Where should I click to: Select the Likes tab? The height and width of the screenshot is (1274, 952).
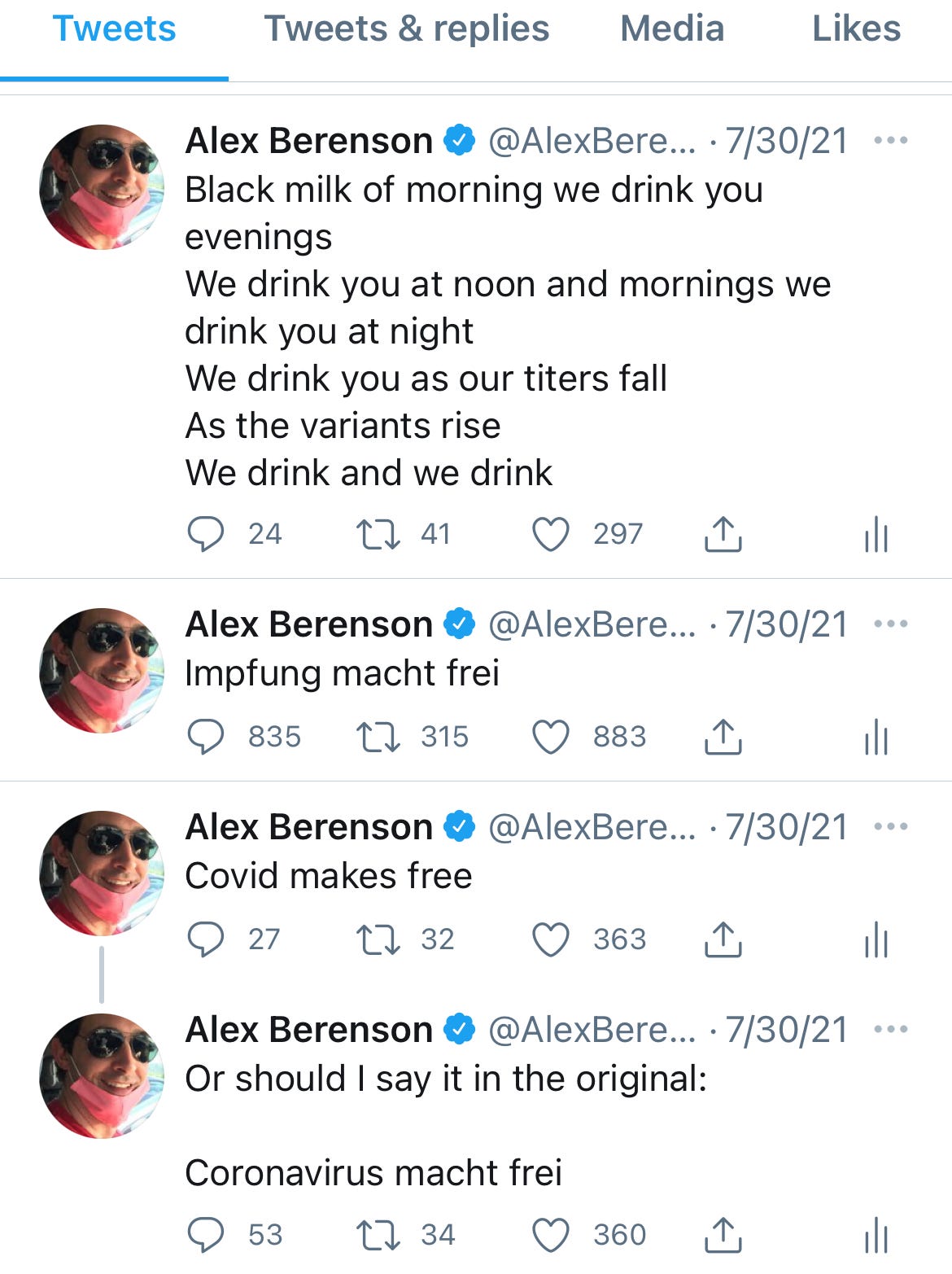pos(856,28)
